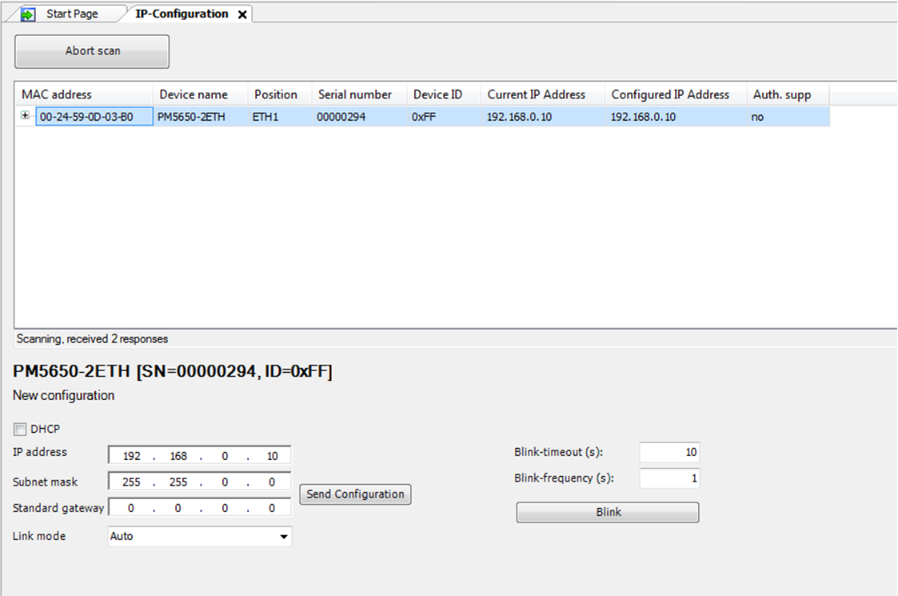Click the Position column header

click(280, 94)
